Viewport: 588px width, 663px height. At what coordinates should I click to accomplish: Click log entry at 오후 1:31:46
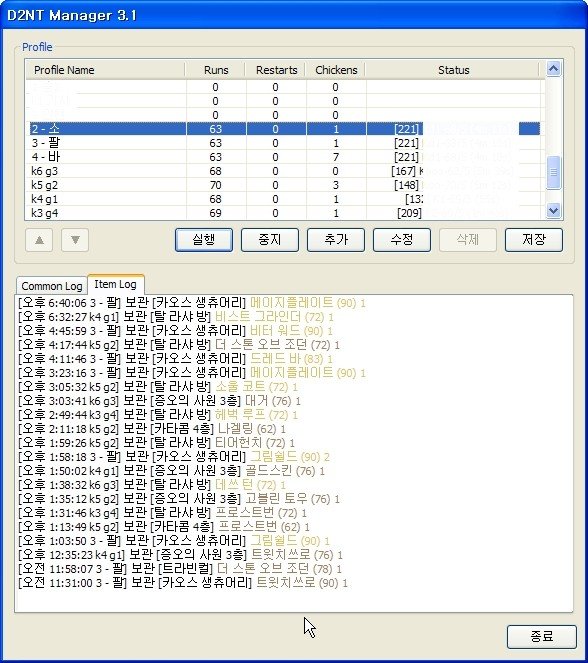point(163,512)
